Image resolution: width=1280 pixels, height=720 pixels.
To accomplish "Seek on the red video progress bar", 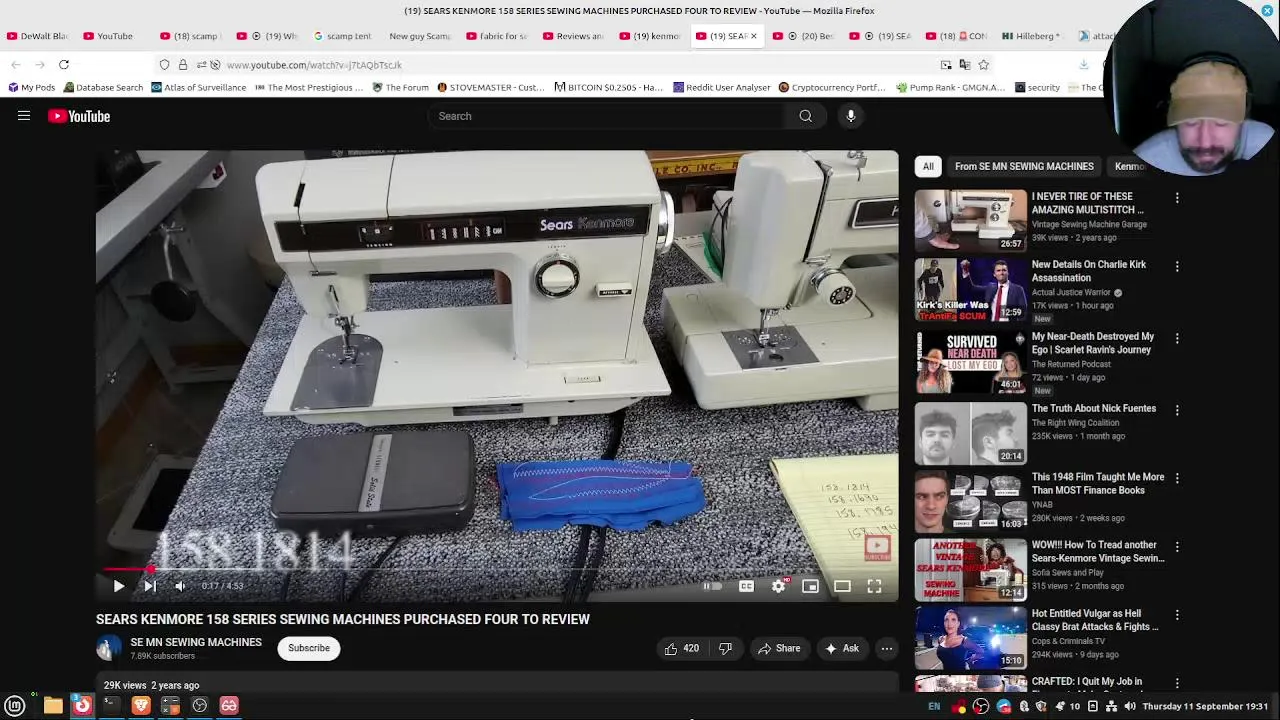I will tap(497, 569).
